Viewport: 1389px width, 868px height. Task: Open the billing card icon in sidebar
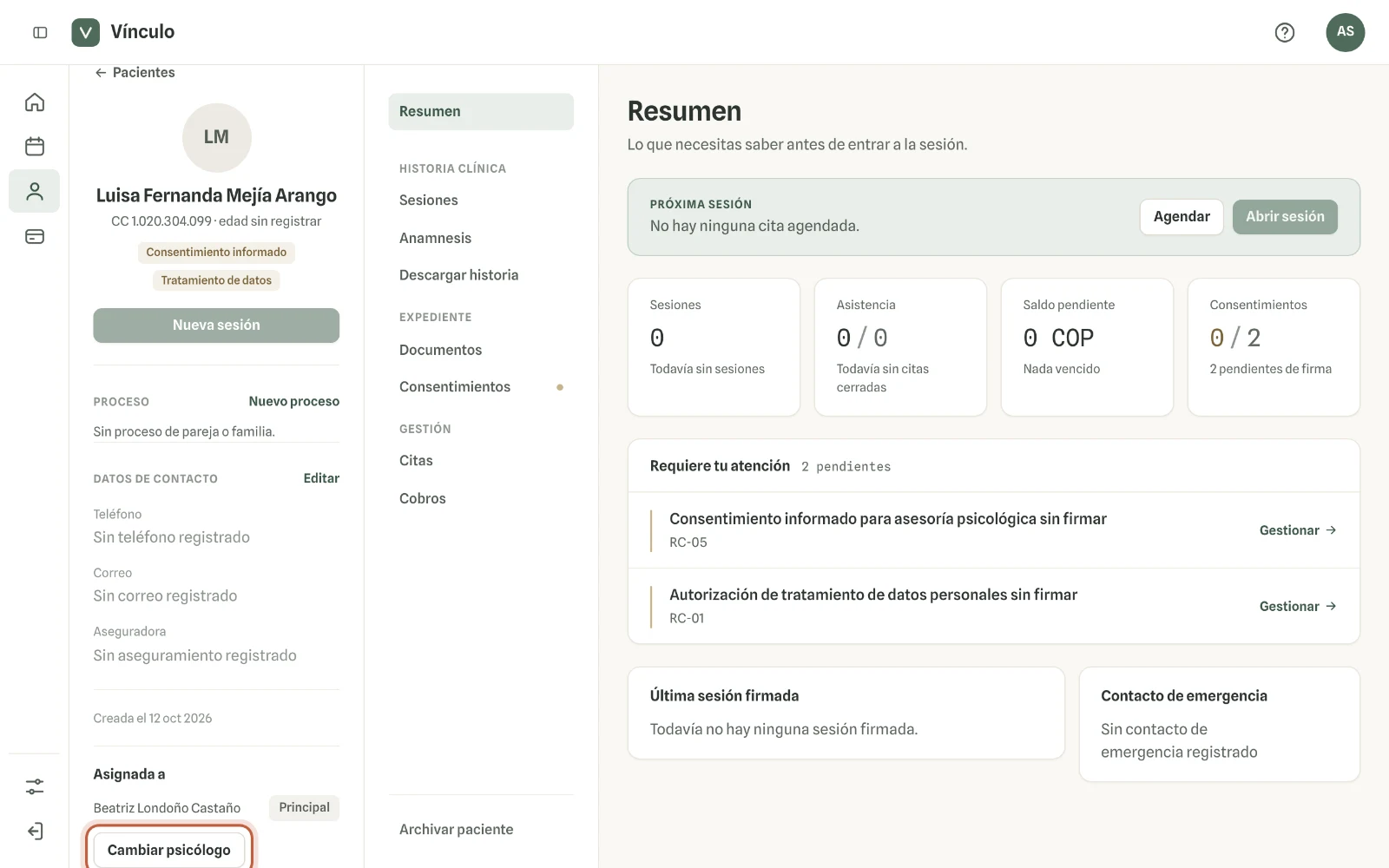click(x=35, y=236)
